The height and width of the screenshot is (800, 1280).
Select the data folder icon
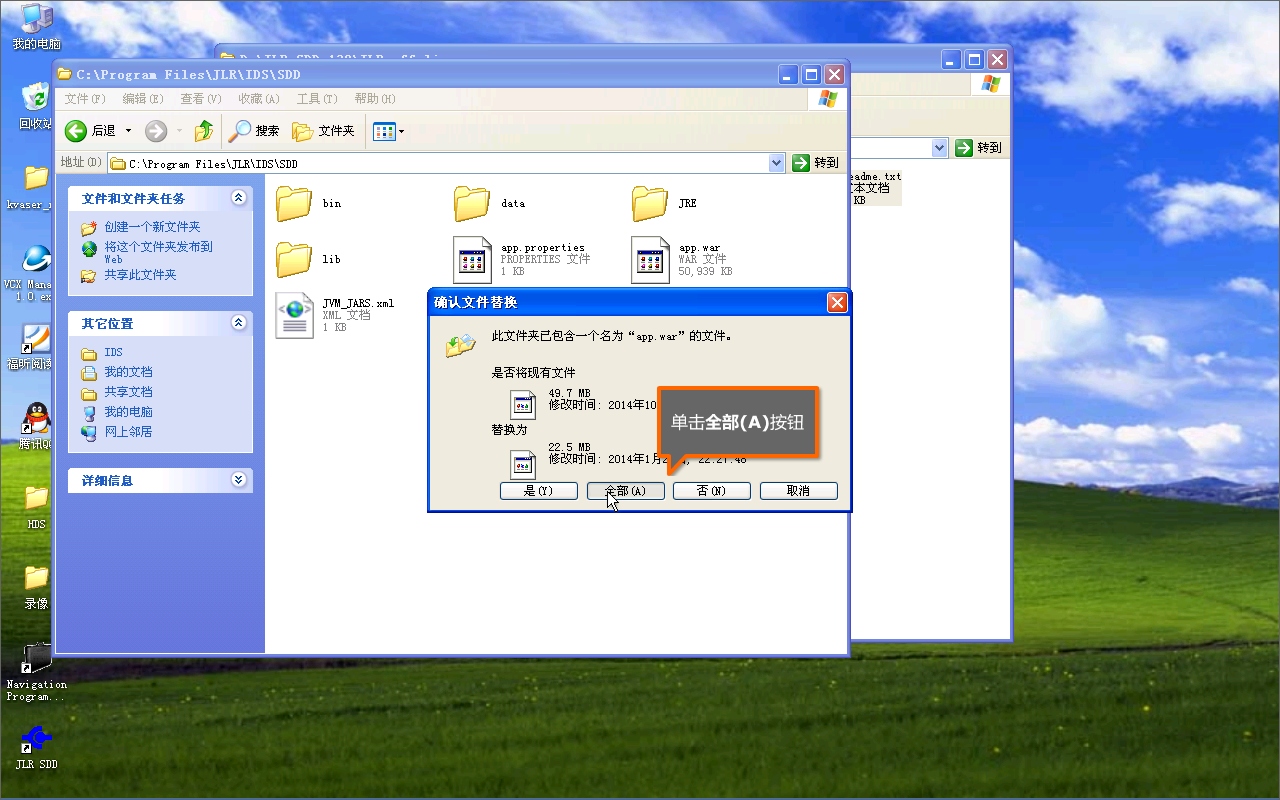pos(472,203)
